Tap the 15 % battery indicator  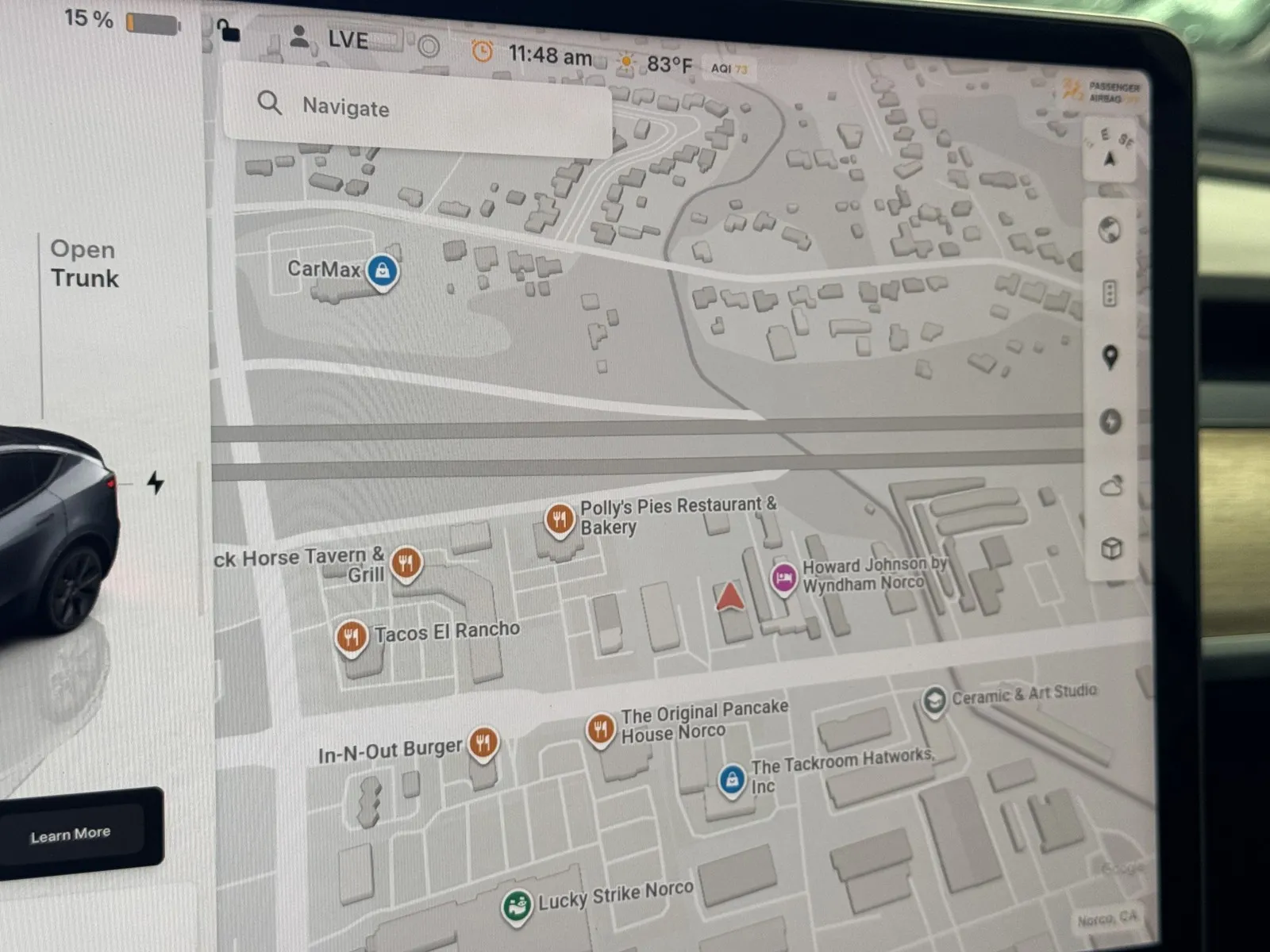(x=121, y=20)
